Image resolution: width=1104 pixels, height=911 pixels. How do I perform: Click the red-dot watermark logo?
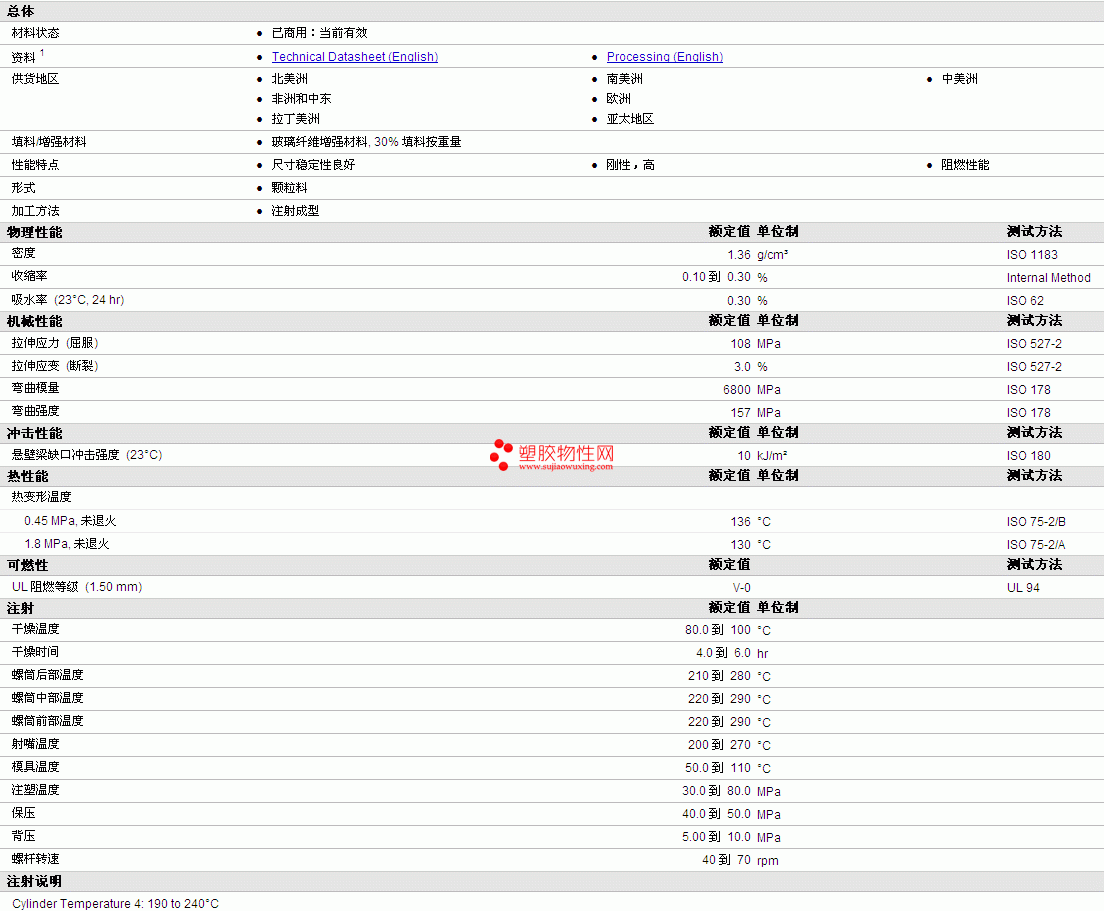tap(501, 455)
